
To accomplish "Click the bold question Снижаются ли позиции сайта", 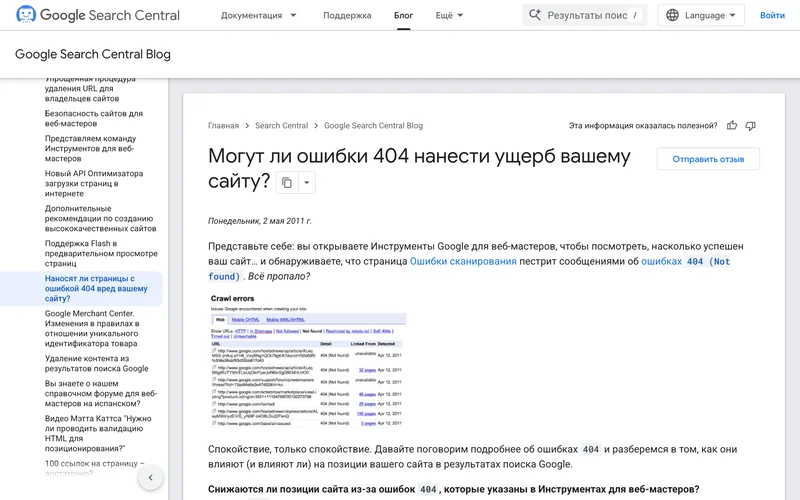I will pyautogui.click(x=454, y=489).
